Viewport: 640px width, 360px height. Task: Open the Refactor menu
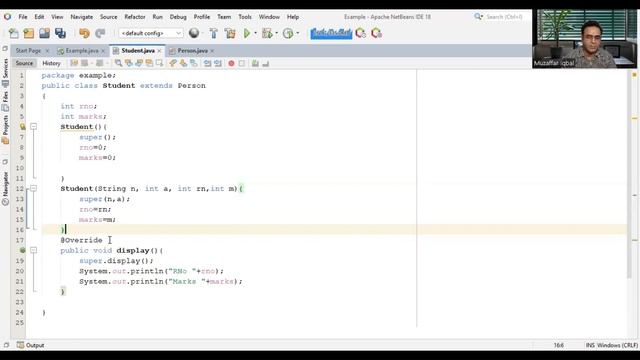[x=135, y=17]
